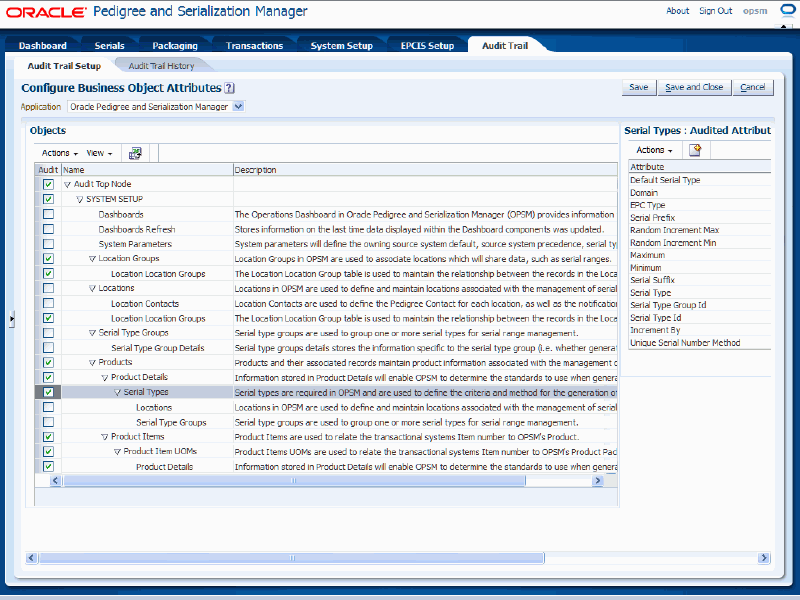Click the bottom page horizontal scrollbar thumb
800x600 pixels.
292,558
